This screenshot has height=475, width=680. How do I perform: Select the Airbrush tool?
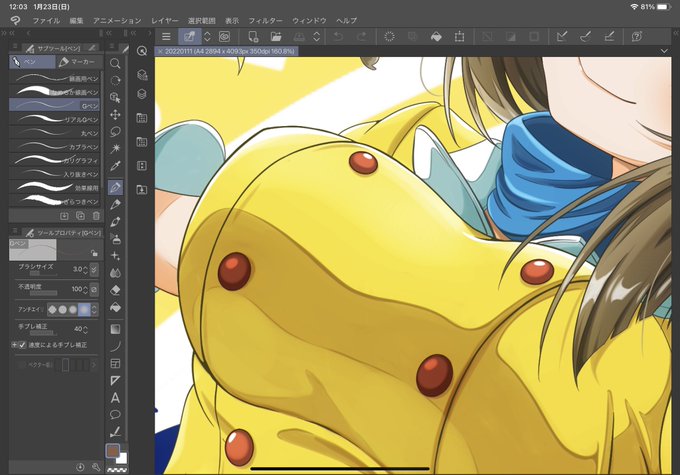115,239
